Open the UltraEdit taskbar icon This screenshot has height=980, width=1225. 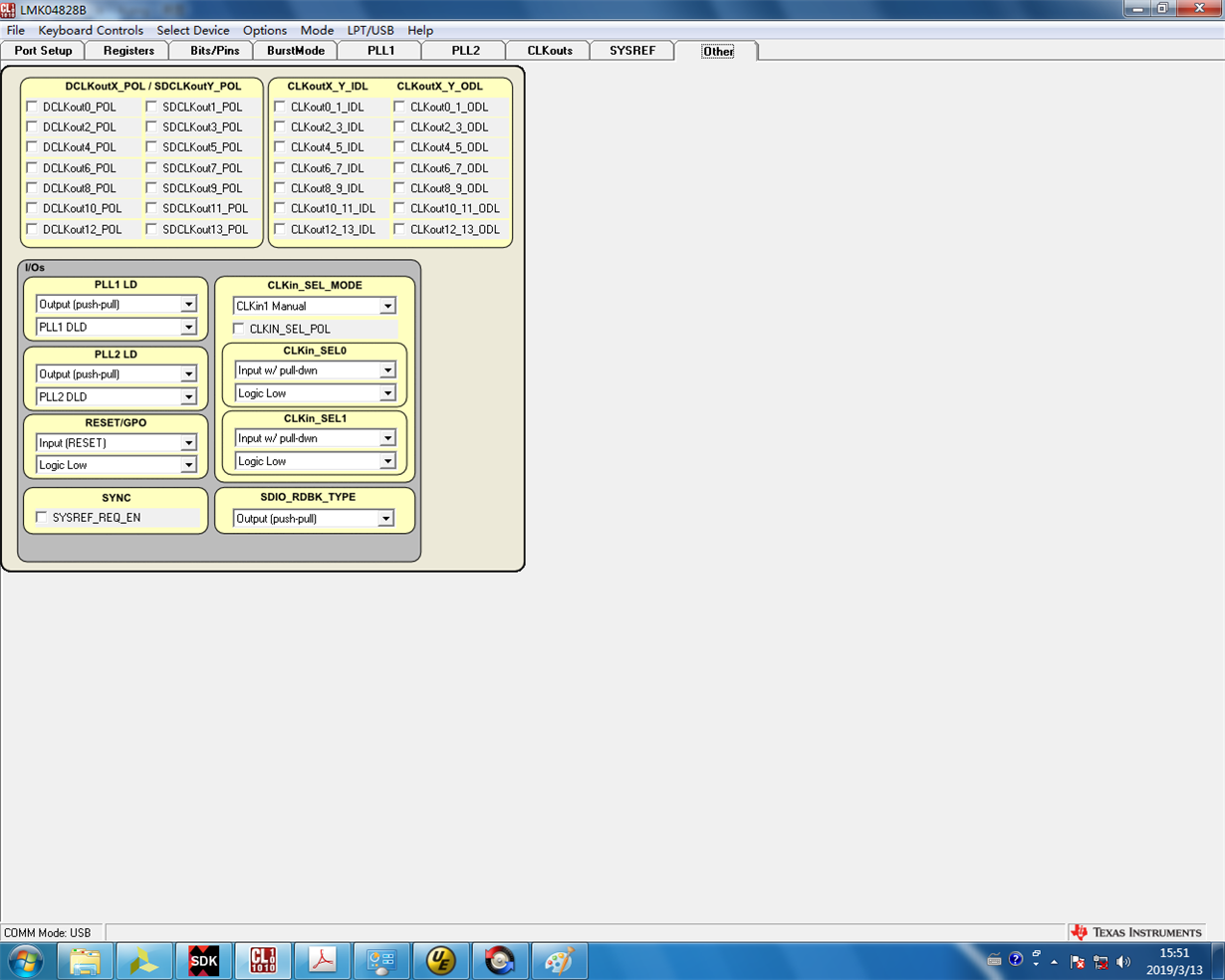pos(440,961)
